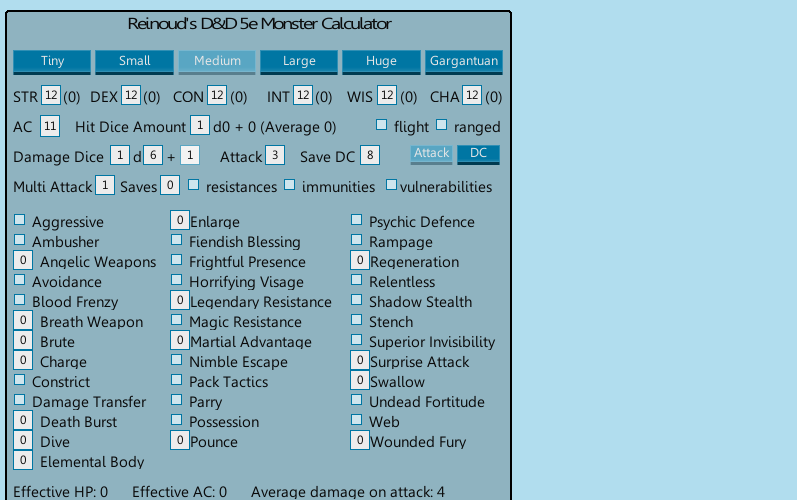Focus the Breath Weapon value field
Image resolution: width=797 pixels, height=500 pixels.
click(x=23, y=320)
